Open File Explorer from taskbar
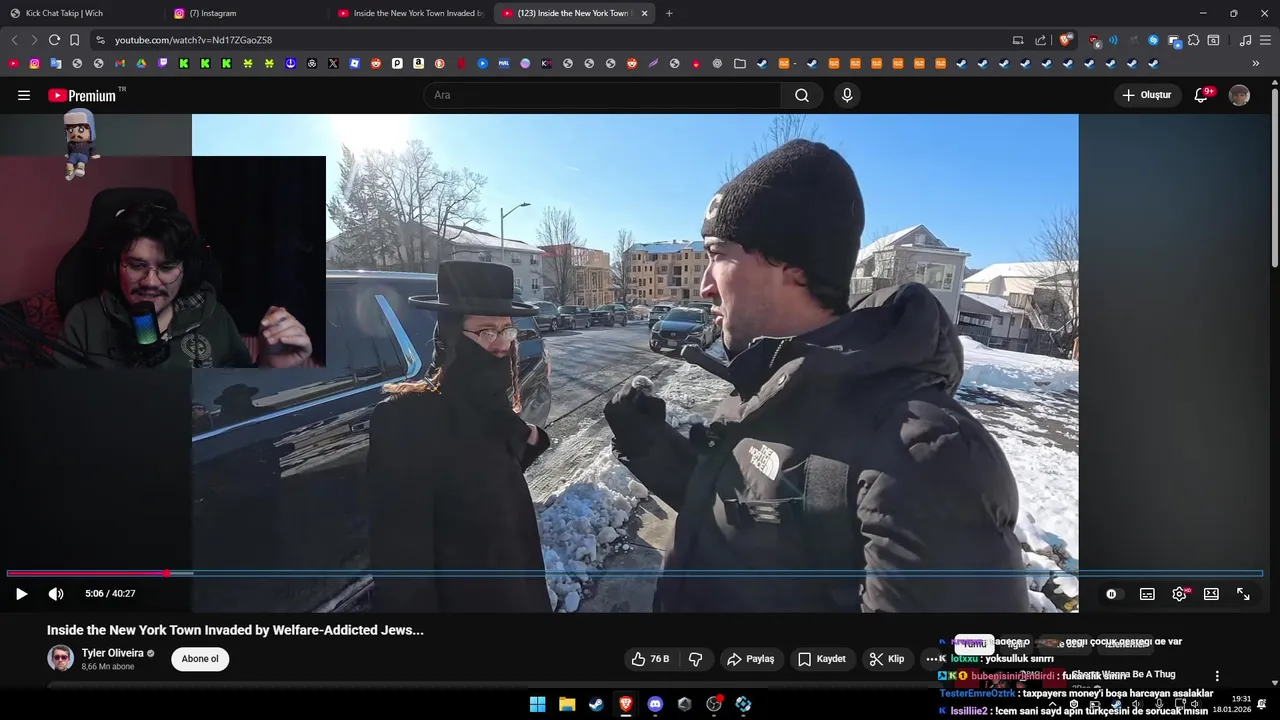The width and height of the screenshot is (1280, 720). [566, 704]
